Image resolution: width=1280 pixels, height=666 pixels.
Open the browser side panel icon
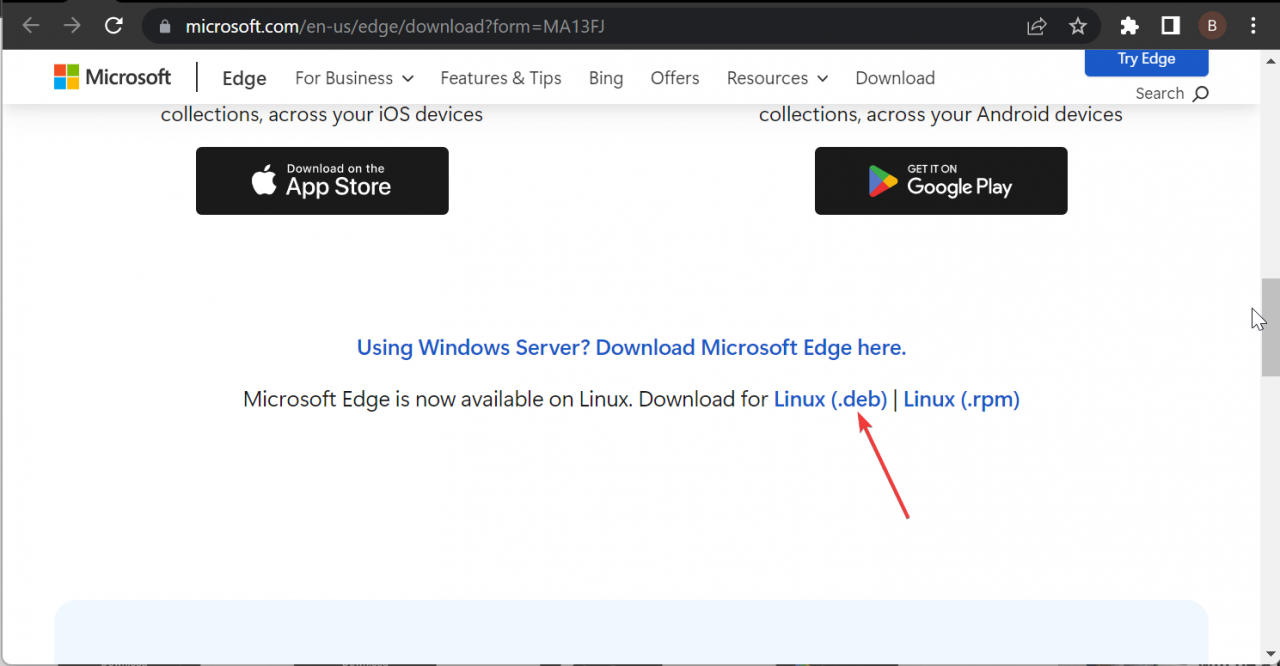pyautogui.click(x=1170, y=25)
